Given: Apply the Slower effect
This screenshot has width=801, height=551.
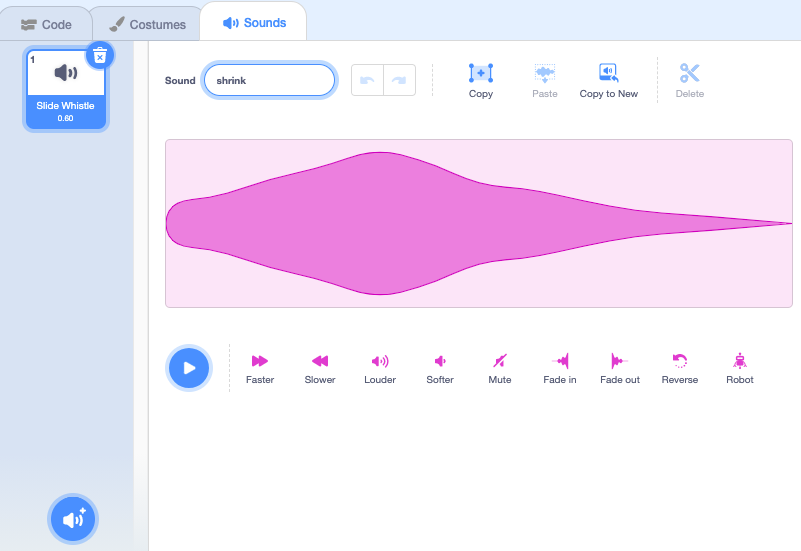Looking at the screenshot, I should click(320, 369).
